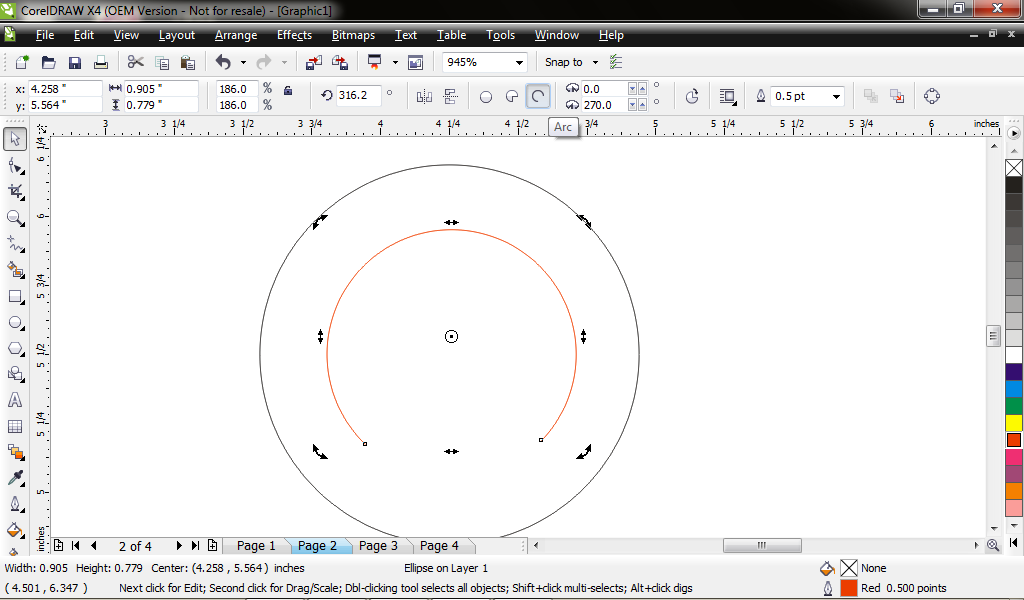Viewport: 1024px width, 600px height.
Task: Switch shape type to full Ellipse
Action: pyautogui.click(x=486, y=96)
